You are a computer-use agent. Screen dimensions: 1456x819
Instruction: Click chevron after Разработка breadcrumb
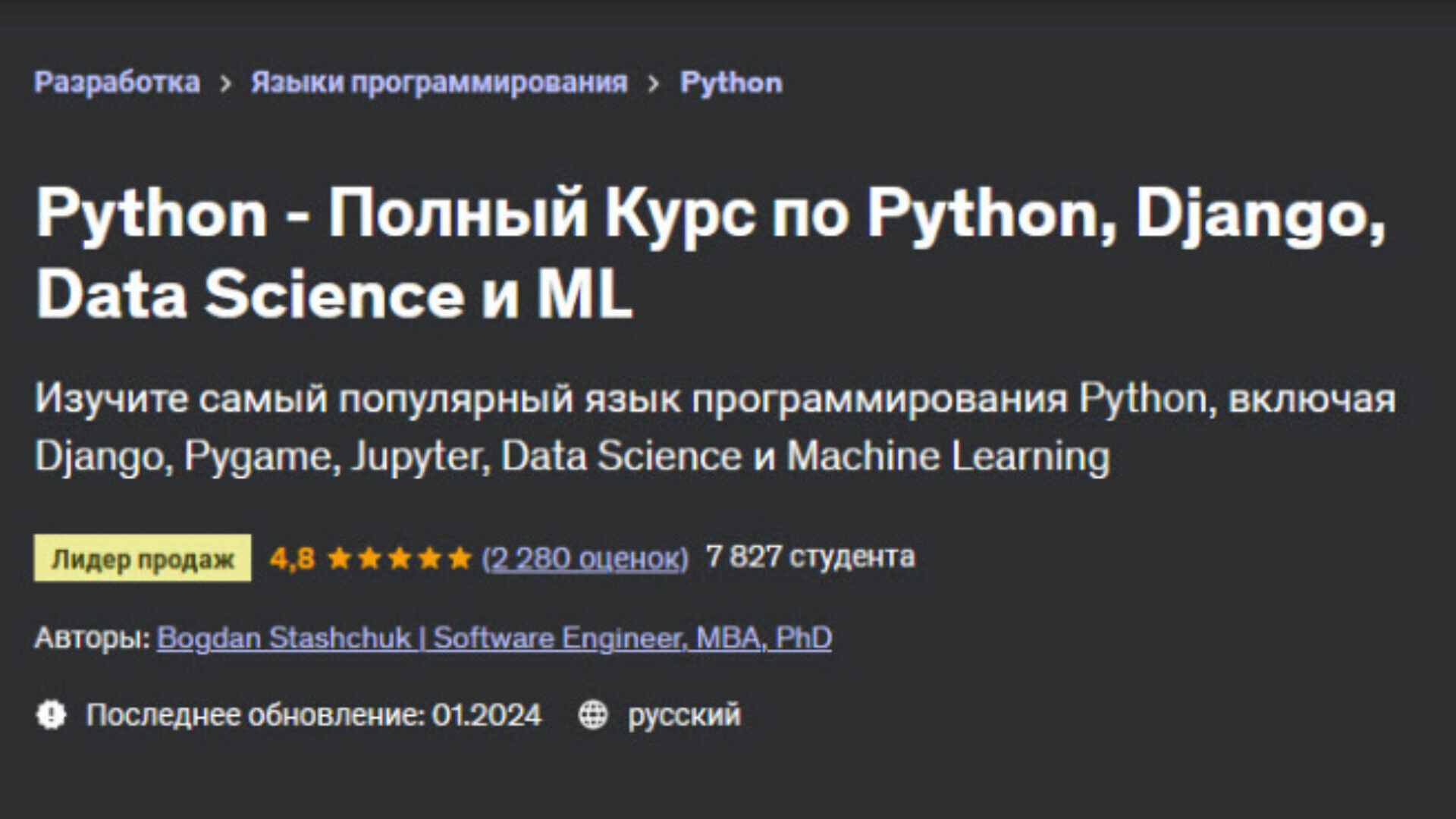coord(225,83)
